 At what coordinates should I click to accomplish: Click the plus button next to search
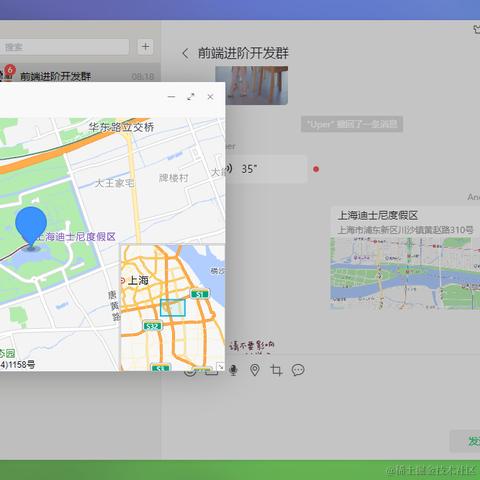[145, 47]
